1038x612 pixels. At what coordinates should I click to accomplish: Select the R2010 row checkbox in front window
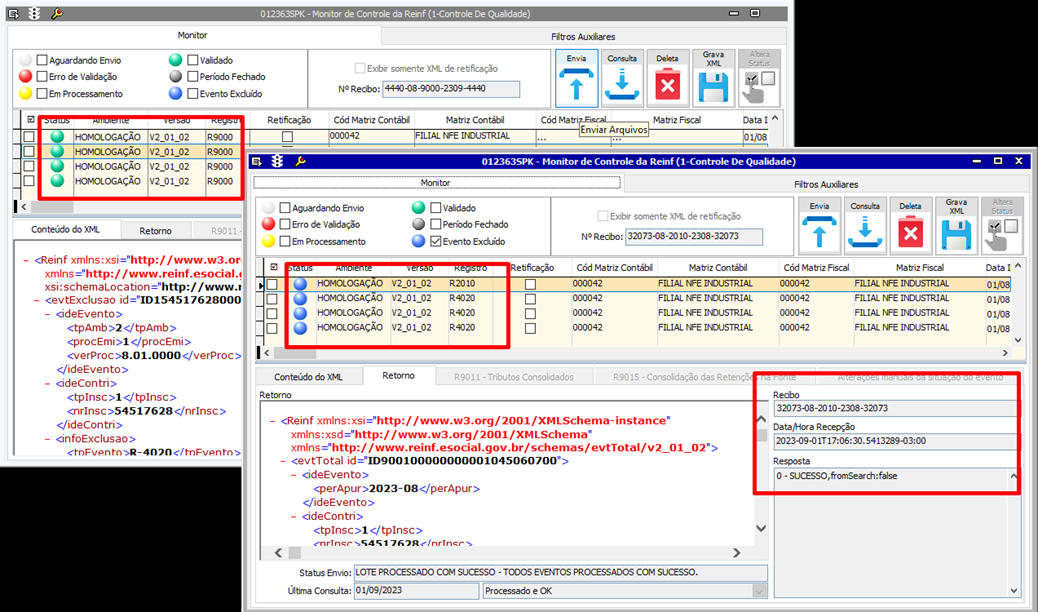(x=272, y=284)
